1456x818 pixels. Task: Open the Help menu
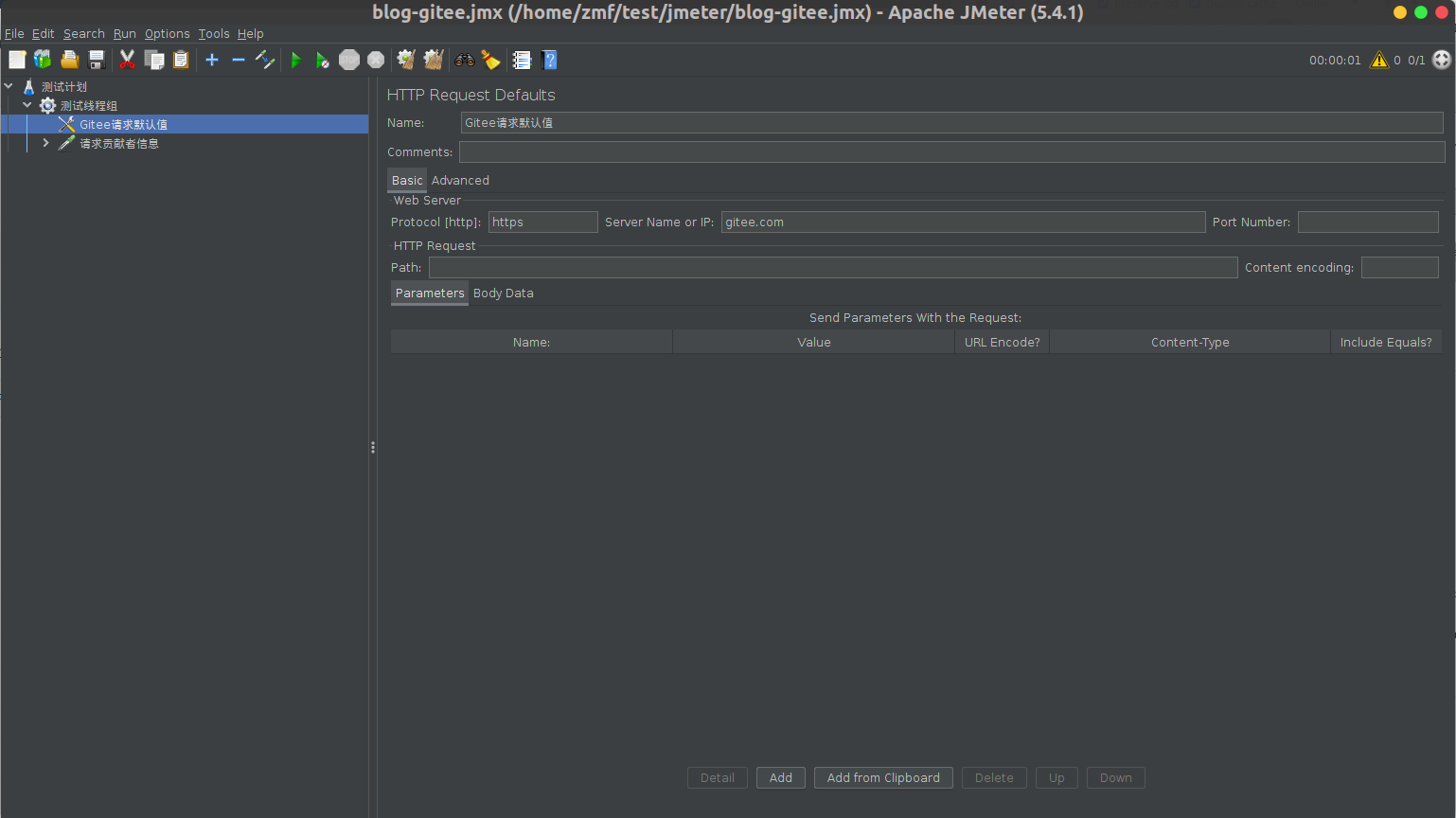tap(251, 33)
